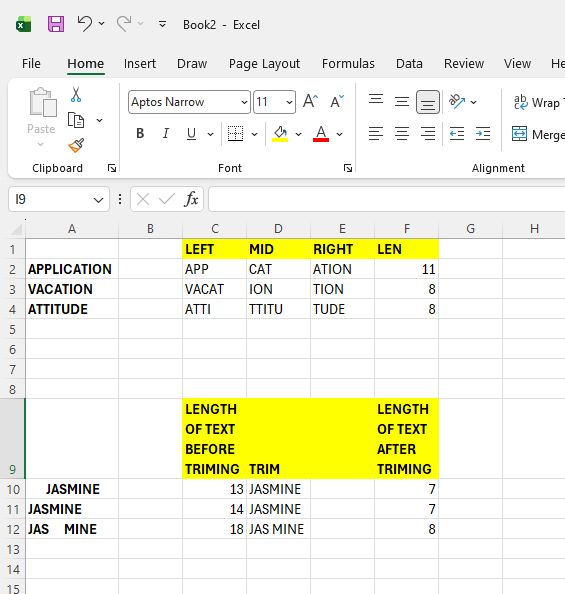Click the Wrap Text button

point(538,102)
